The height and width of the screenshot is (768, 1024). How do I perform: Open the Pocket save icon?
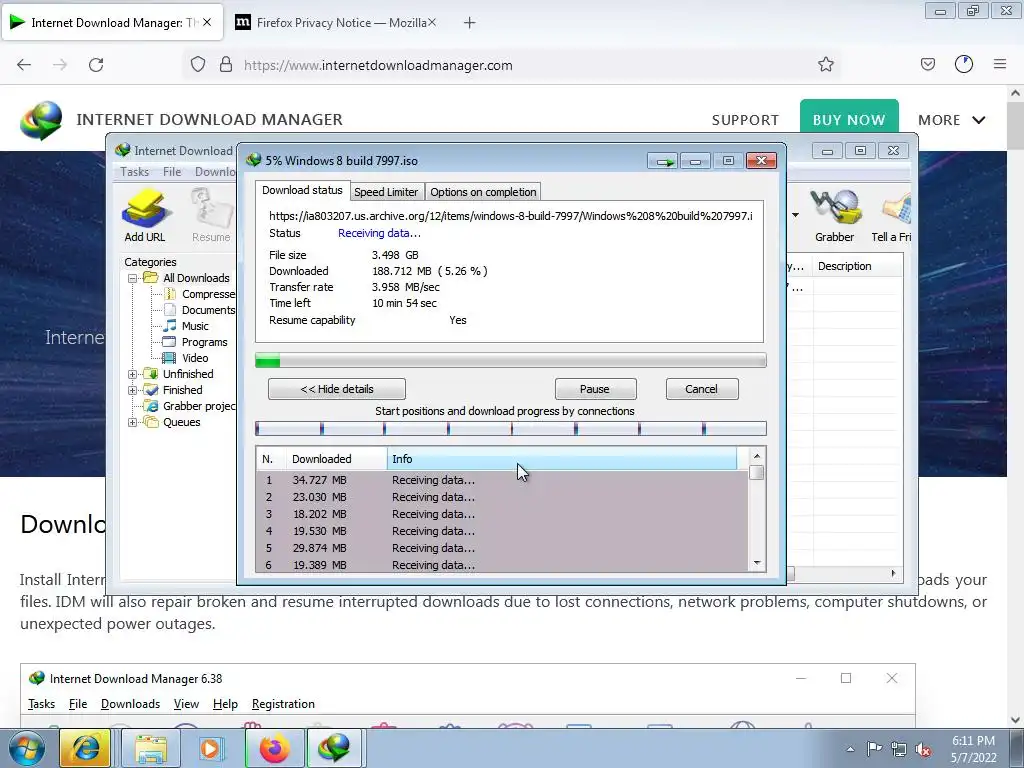pos(927,64)
